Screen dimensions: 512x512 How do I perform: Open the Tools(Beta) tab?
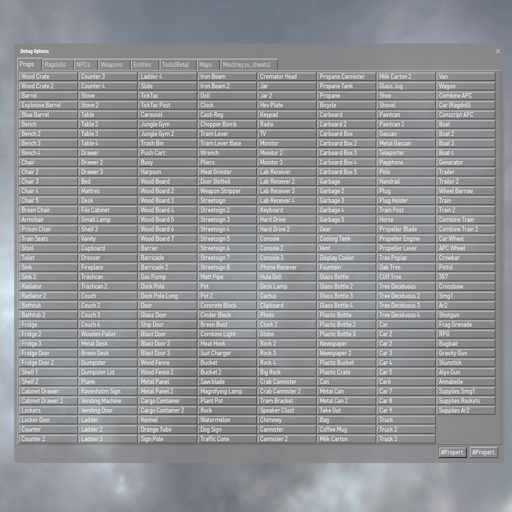[x=178, y=65]
